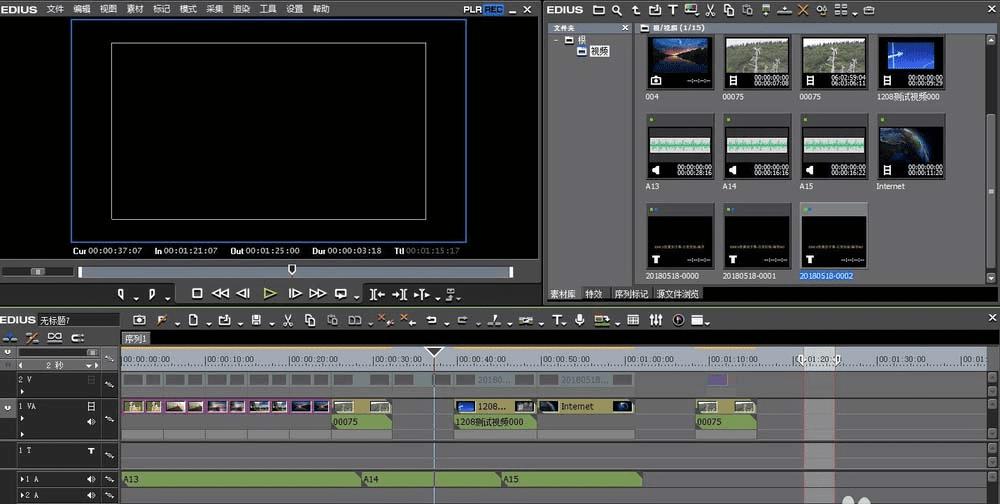
Task: Delete clip using the orange X bin icon
Action: pos(802,10)
